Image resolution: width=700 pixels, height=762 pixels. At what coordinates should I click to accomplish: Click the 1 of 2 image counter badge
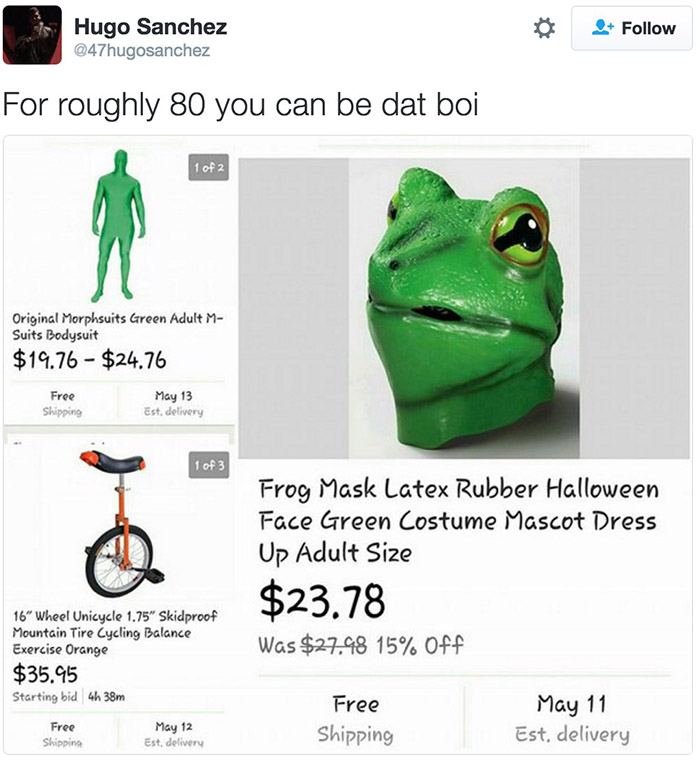click(209, 168)
